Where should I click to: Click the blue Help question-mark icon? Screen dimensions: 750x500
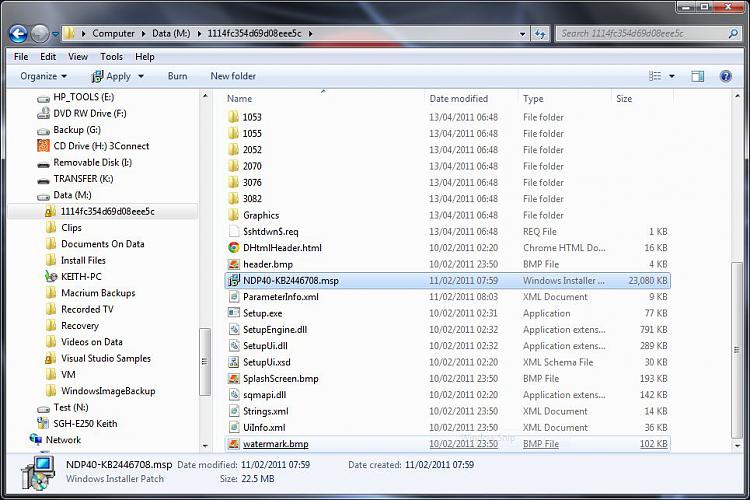tap(726, 76)
